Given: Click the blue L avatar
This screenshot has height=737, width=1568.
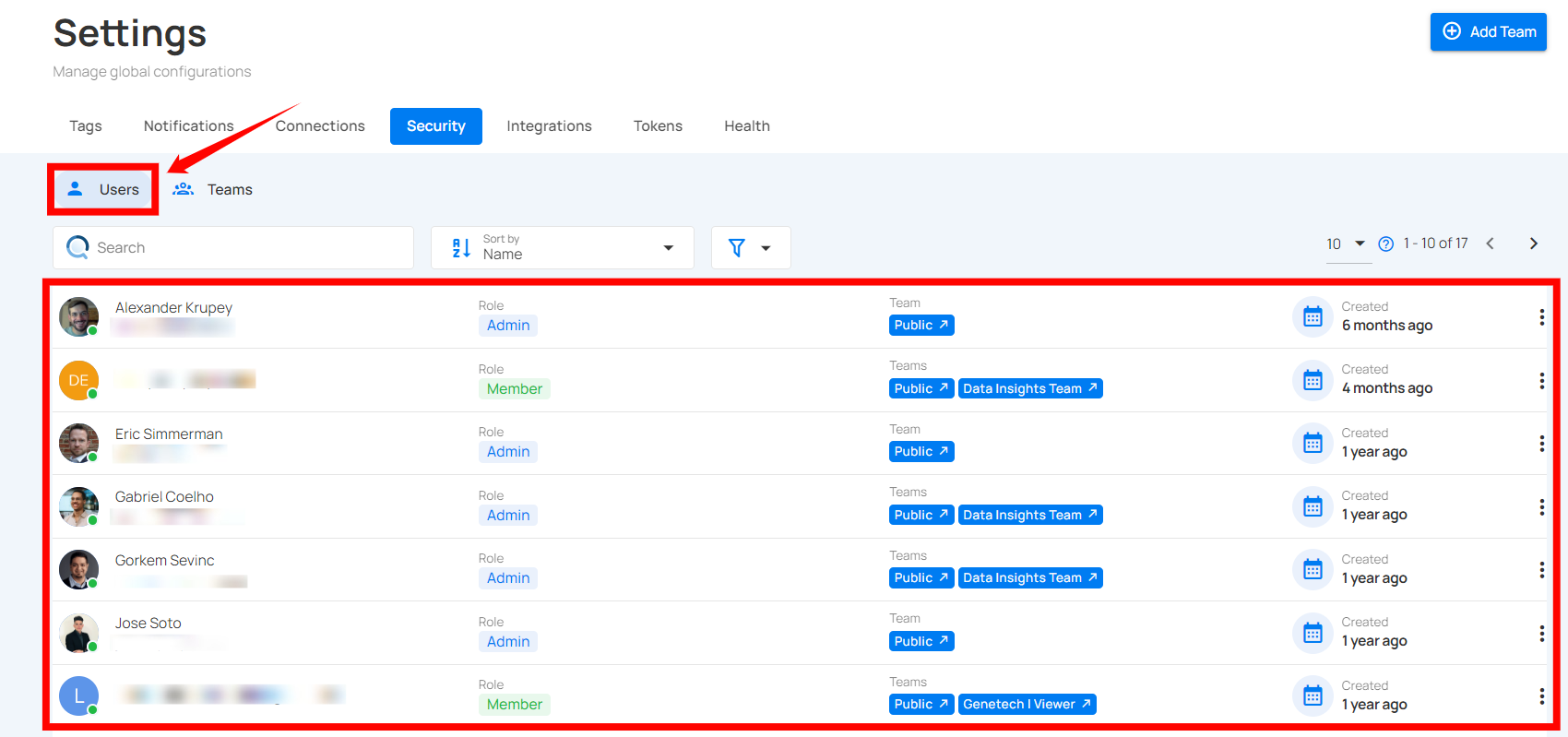Looking at the screenshot, I should tap(78, 695).
